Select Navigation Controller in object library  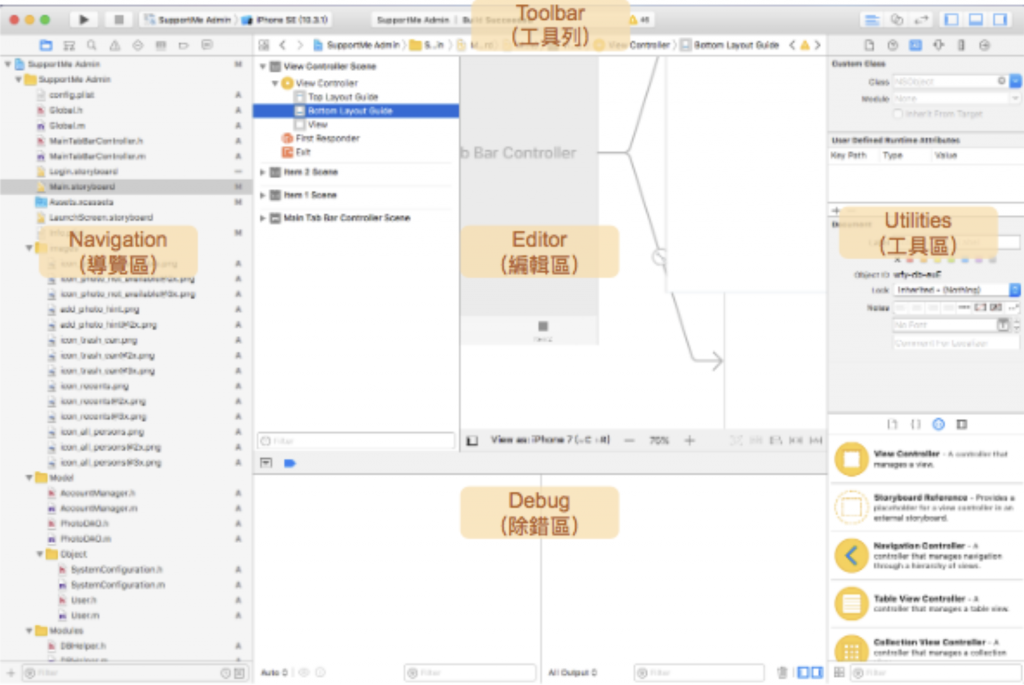927,555
